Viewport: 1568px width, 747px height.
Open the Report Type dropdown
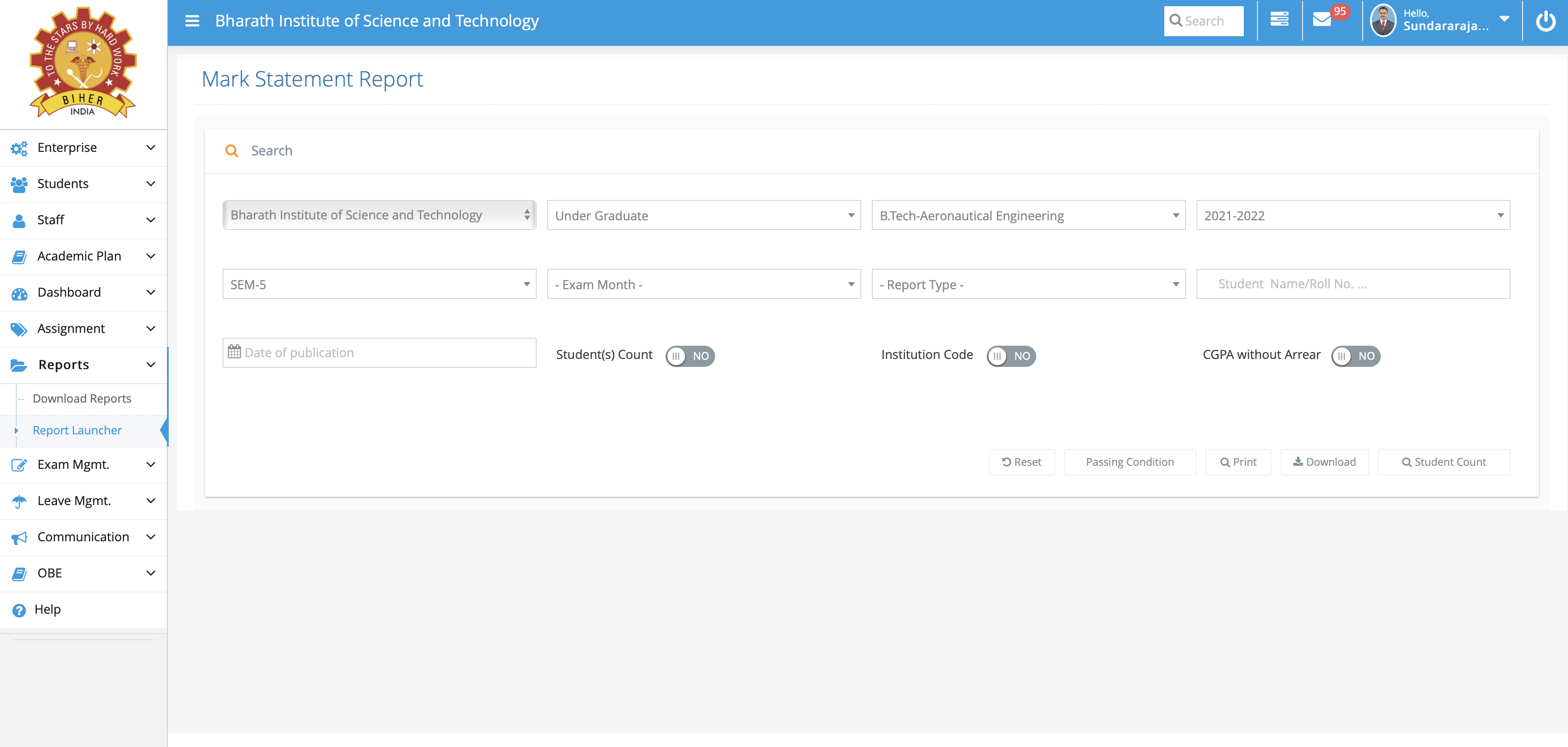[1027, 284]
